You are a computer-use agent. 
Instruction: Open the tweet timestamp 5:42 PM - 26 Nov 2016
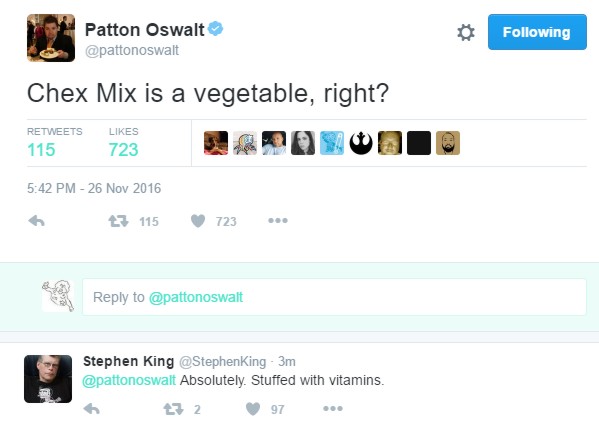tap(94, 188)
